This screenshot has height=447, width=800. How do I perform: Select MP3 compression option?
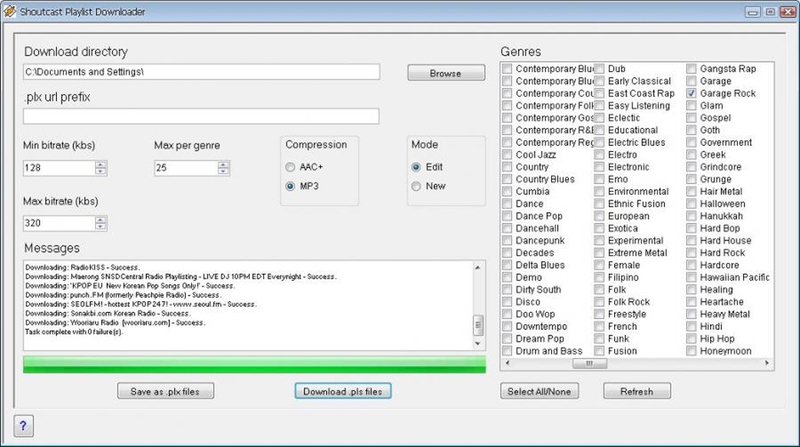point(290,186)
